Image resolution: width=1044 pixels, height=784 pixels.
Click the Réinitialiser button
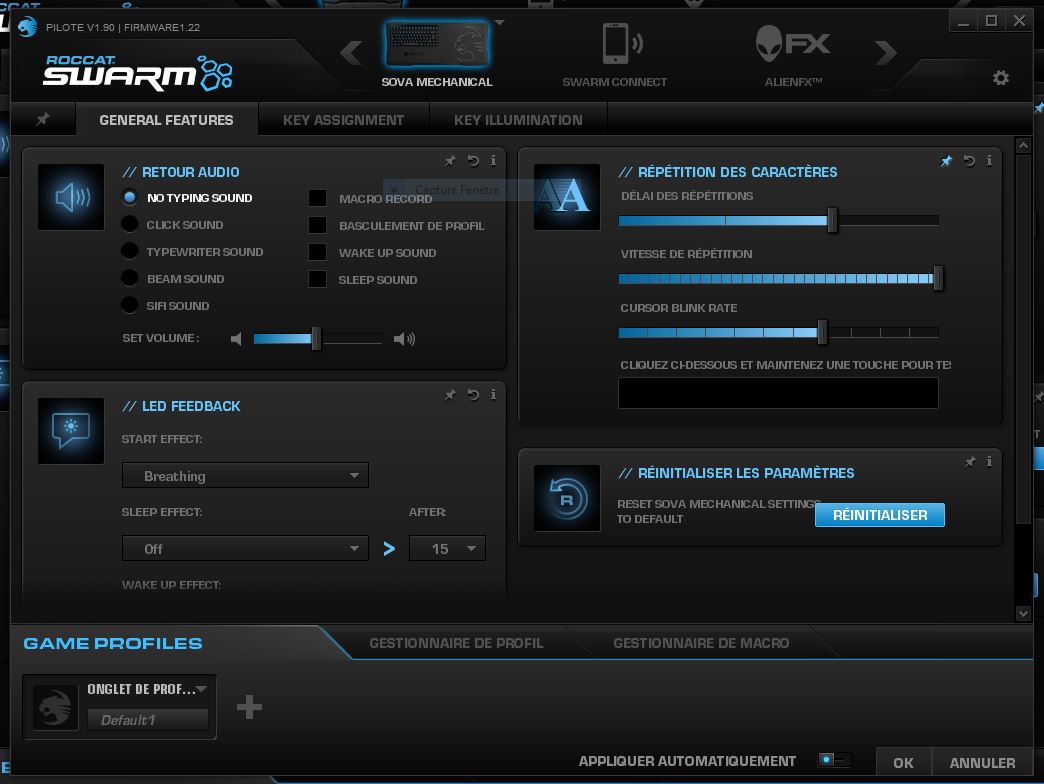coord(879,514)
